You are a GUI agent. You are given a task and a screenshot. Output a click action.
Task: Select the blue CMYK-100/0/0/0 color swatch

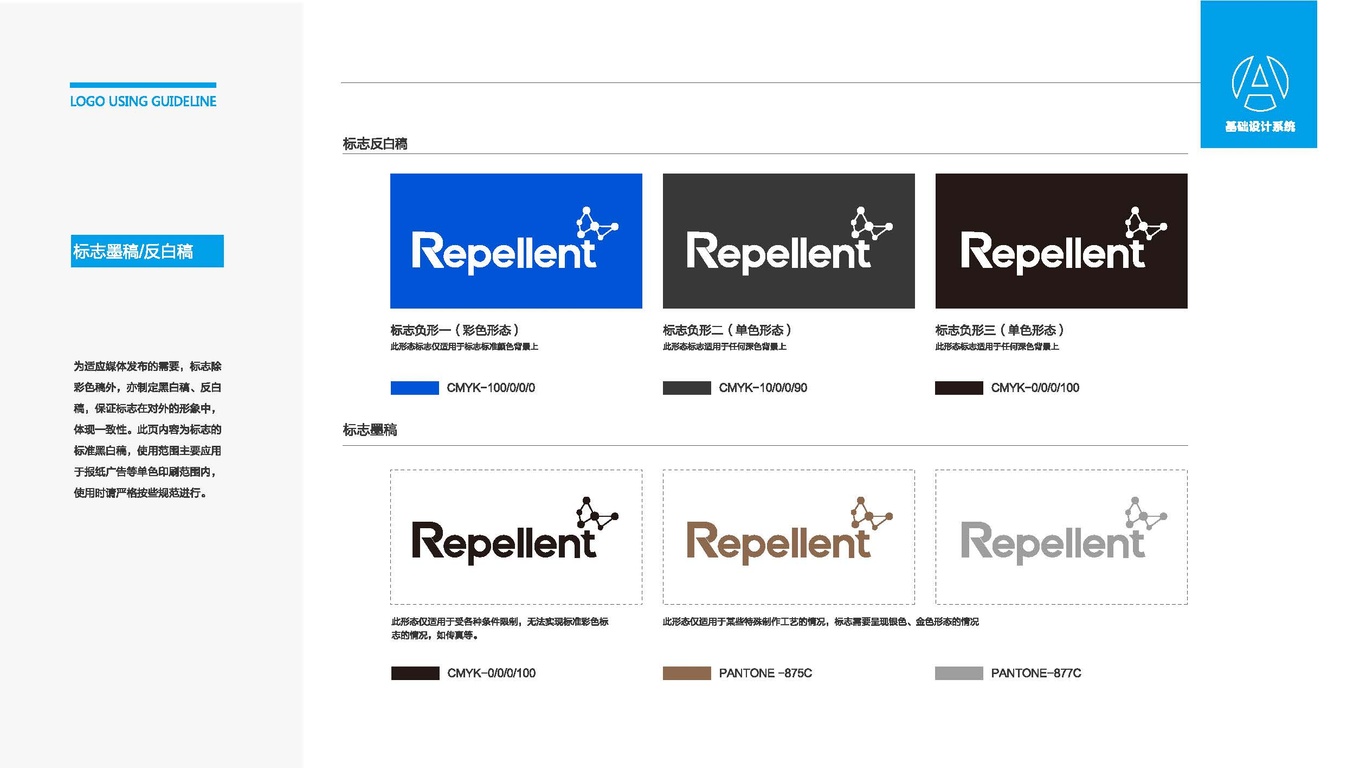tap(415, 388)
